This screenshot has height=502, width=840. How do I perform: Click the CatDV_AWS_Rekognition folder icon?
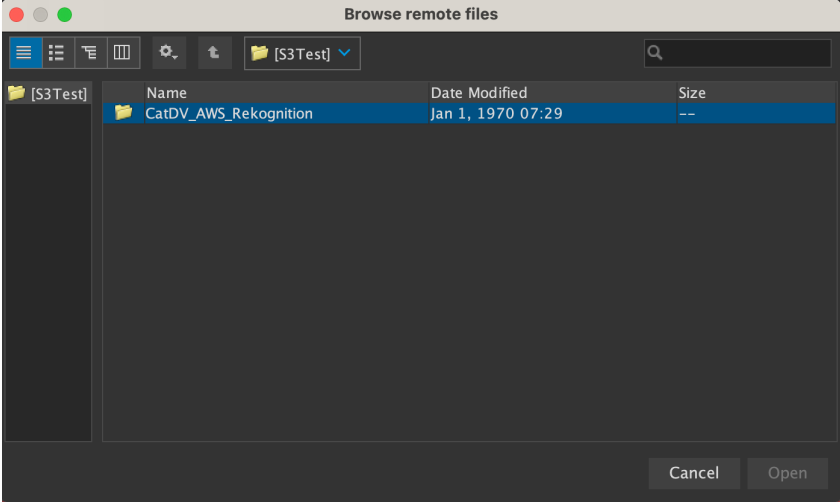coord(123,113)
